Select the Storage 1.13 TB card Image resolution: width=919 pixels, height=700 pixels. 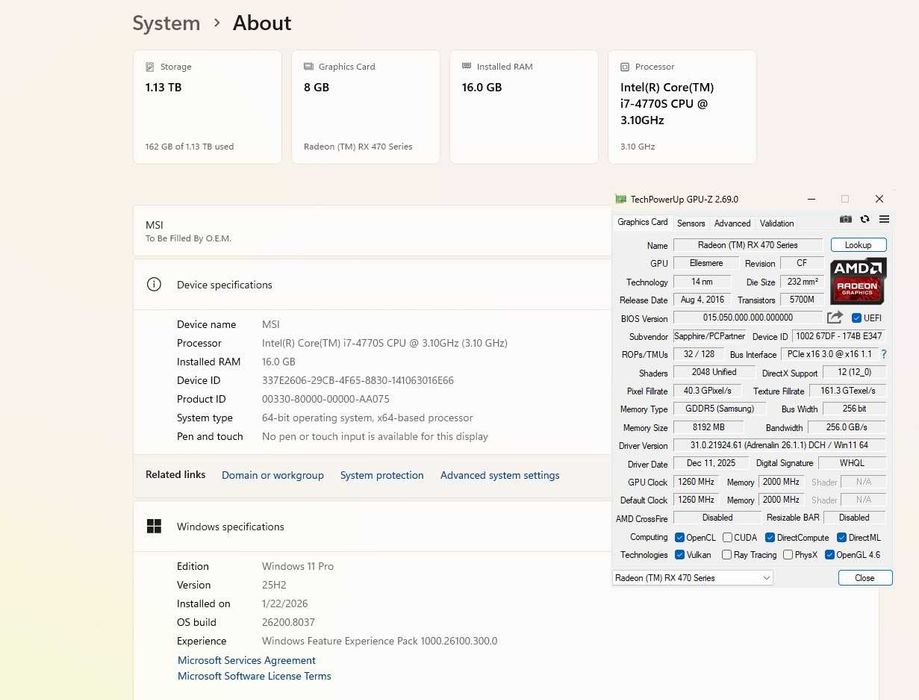click(x=207, y=107)
